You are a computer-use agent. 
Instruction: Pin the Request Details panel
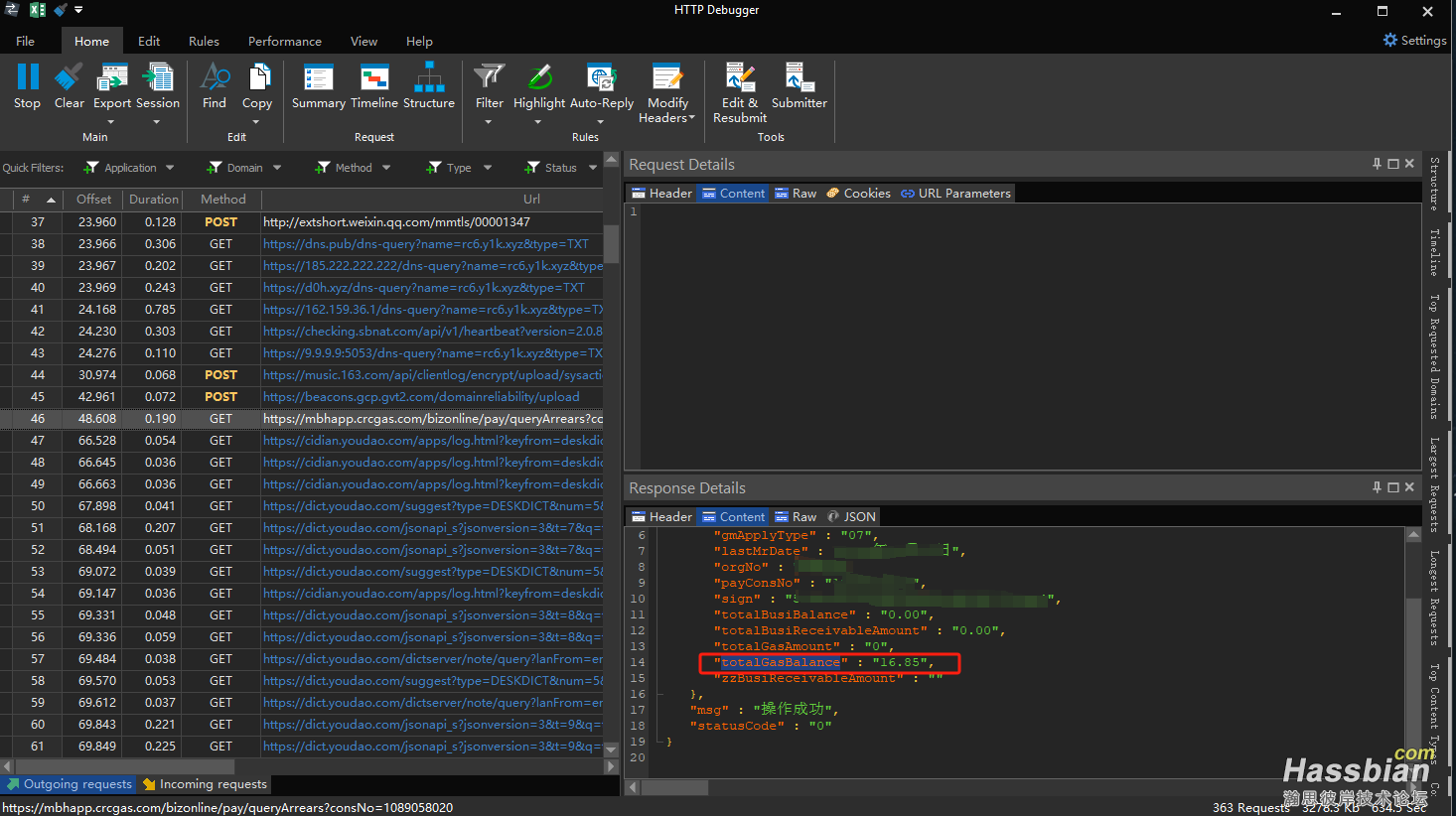(1377, 164)
